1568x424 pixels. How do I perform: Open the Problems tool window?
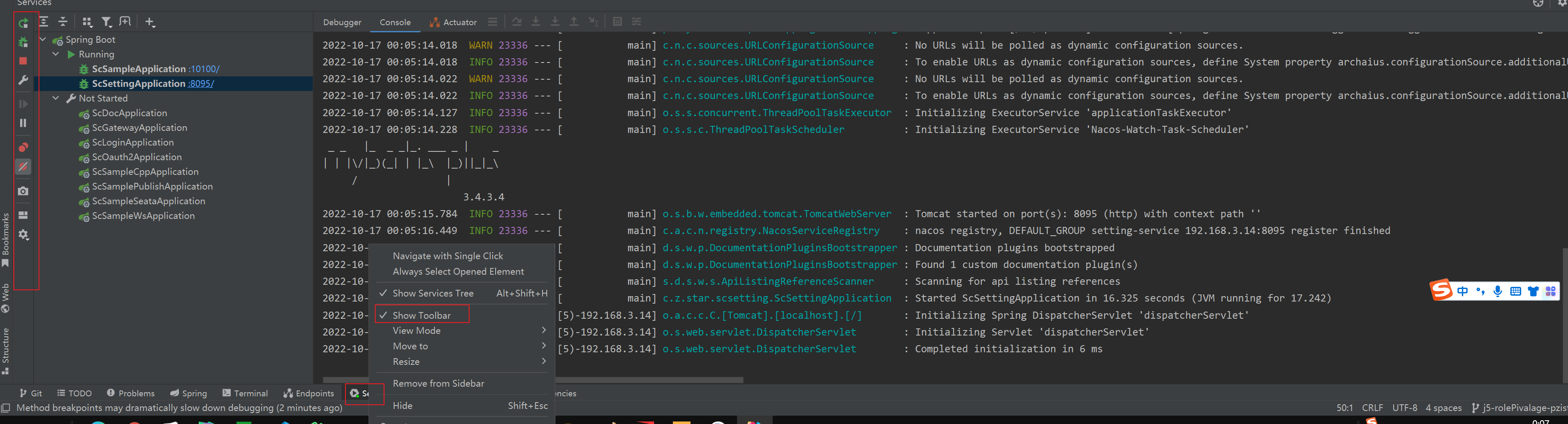131,393
